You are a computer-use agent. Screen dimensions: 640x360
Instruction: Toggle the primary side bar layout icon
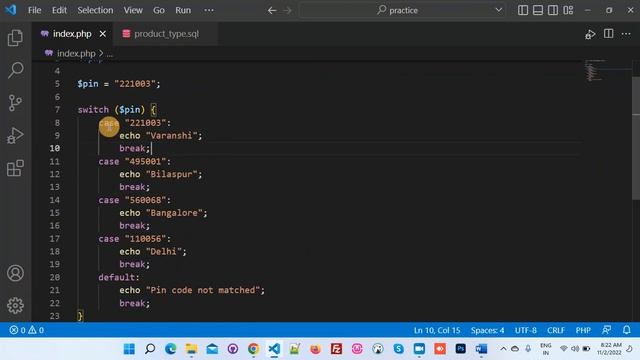coord(523,10)
